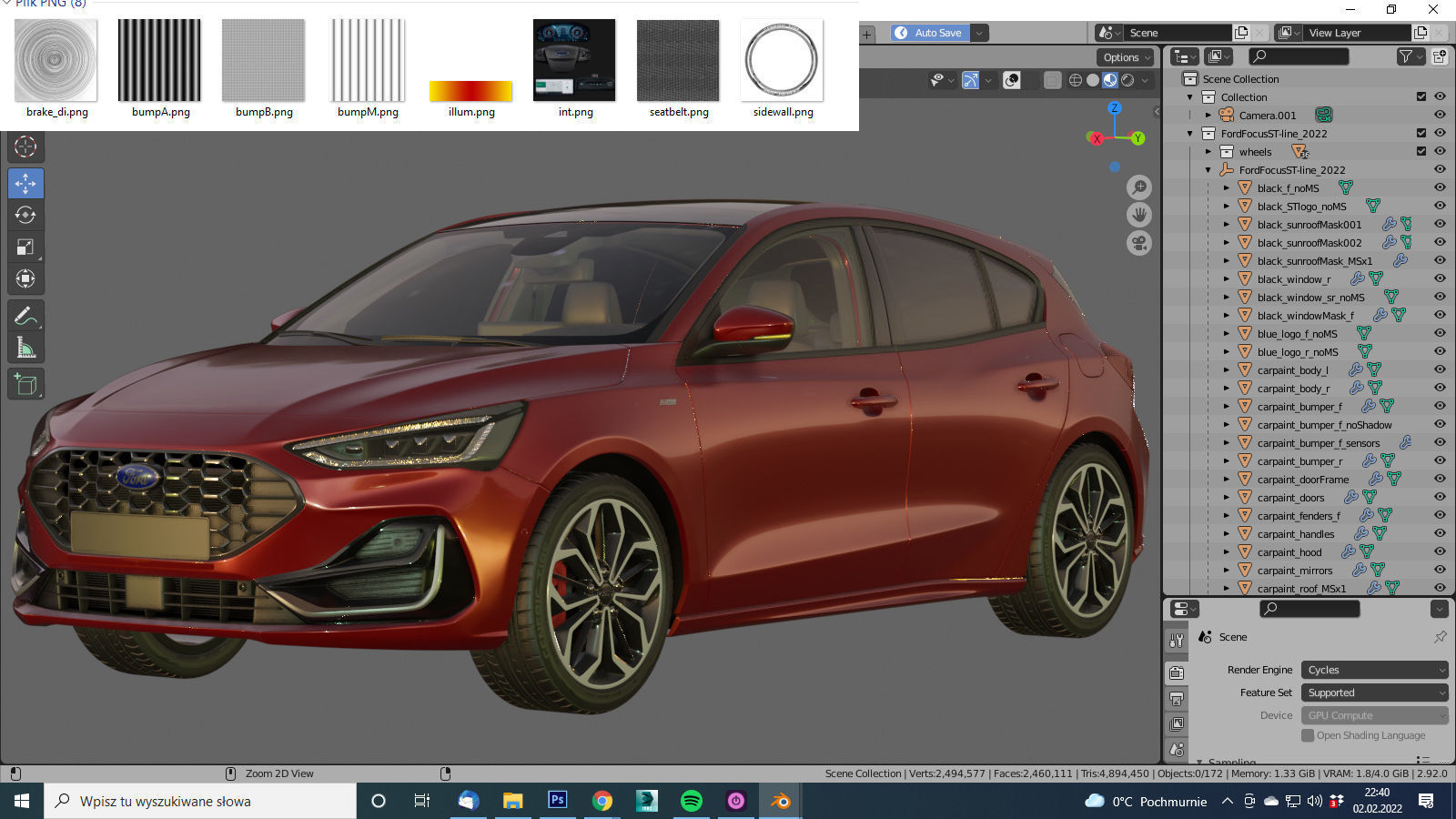Viewport: 1456px width, 819px height.
Task: Select the Cursor tool in the viewport toolbar
Action: (x=25, y=147)
